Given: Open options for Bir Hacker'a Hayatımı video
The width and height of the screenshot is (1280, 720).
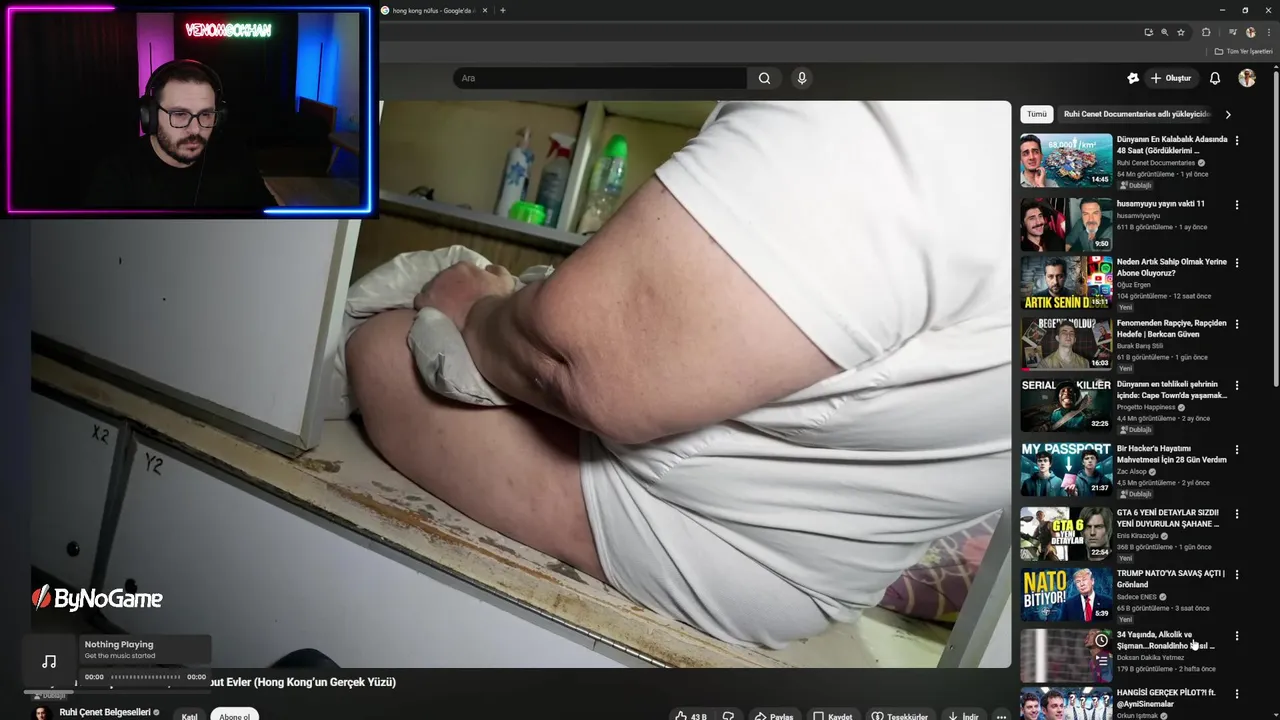Looking at the screenshot, I should (1237, 450).
